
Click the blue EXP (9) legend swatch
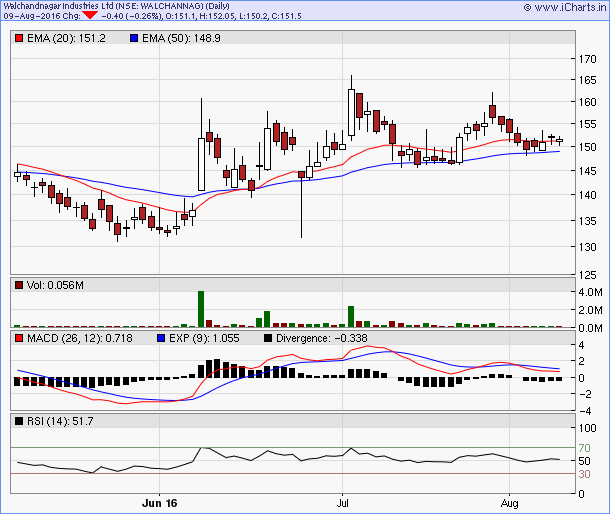(x=161, y=338)
